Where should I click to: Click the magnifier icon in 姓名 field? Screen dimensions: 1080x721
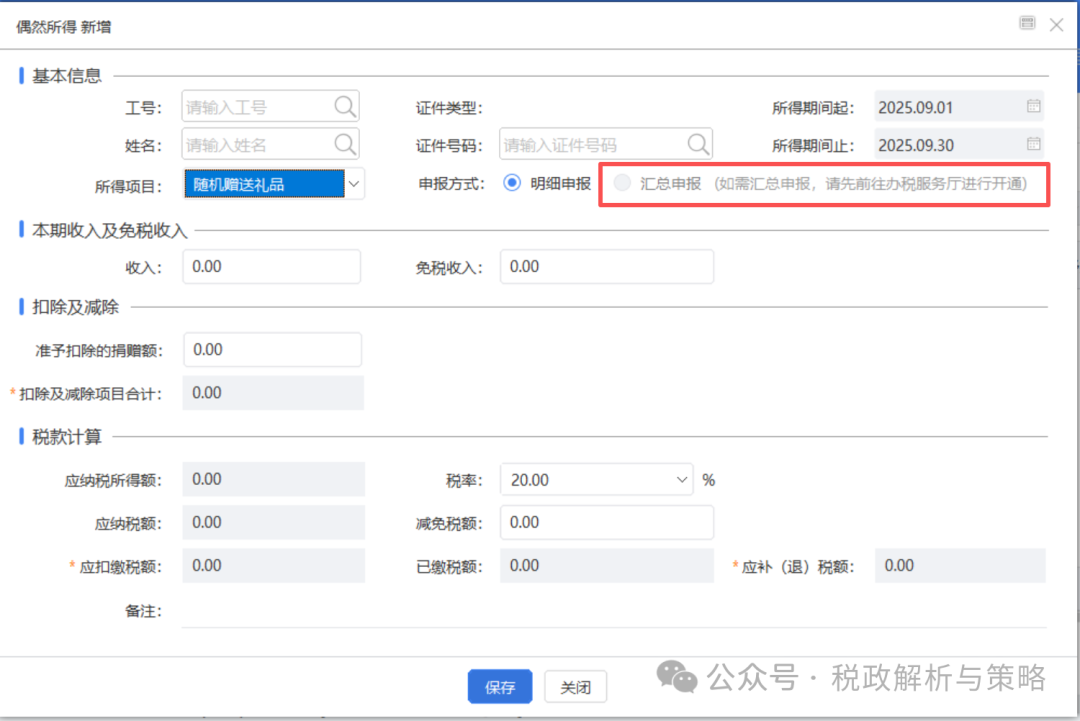[x=344, y=145]
